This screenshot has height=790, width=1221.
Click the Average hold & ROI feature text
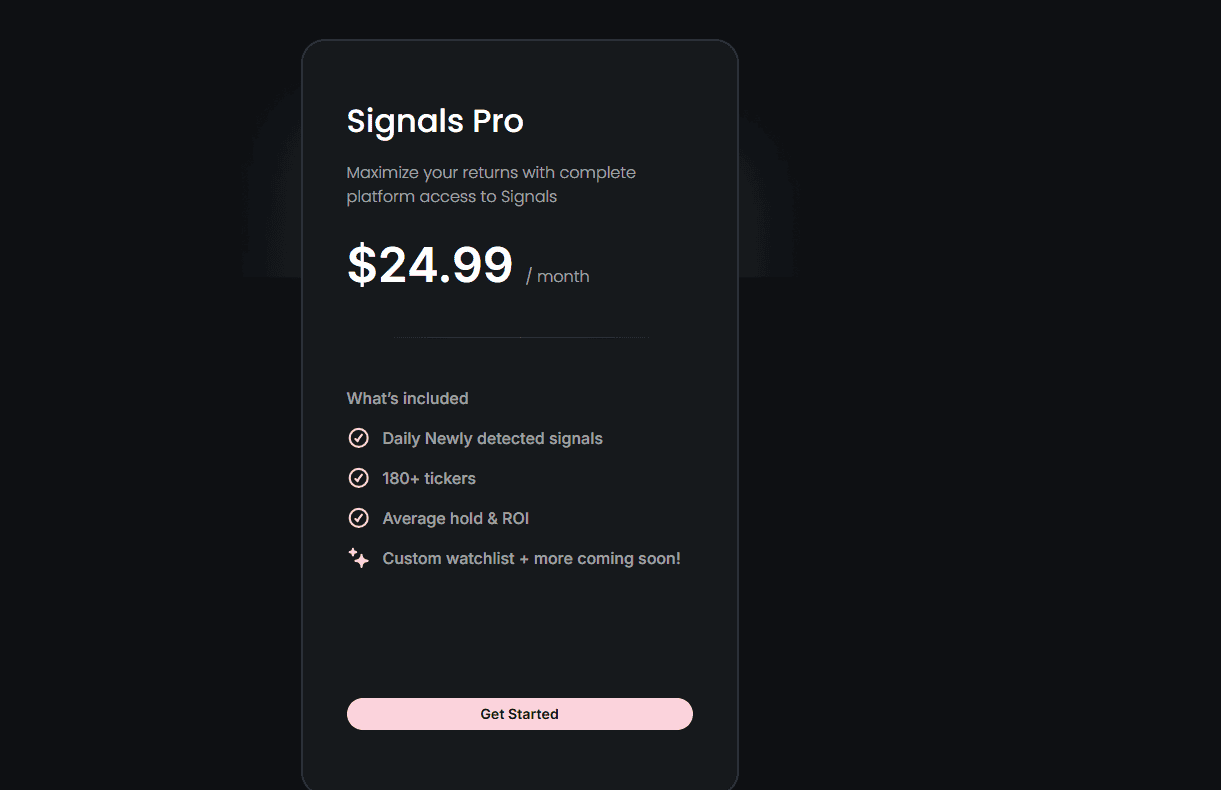coord(455,518)
